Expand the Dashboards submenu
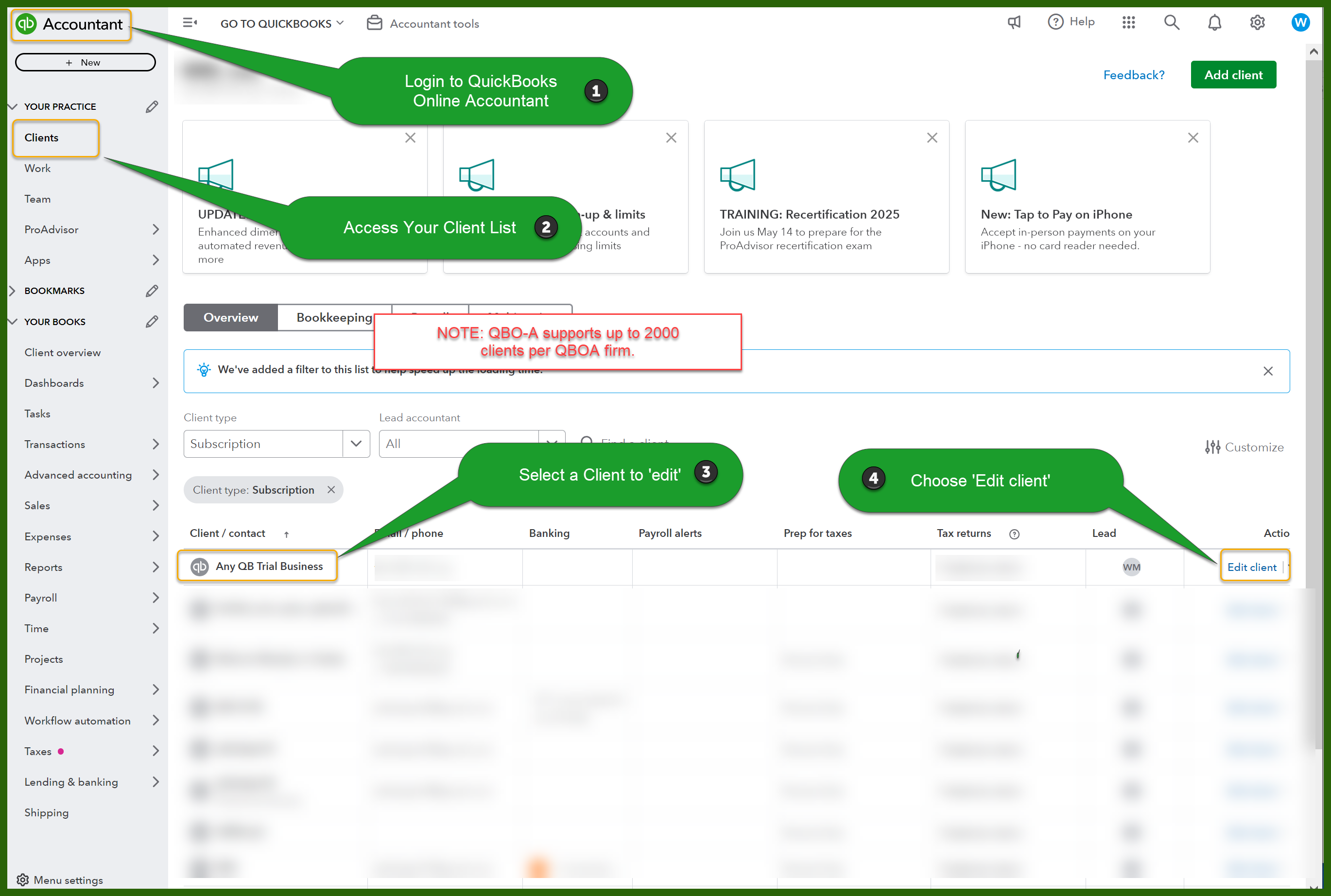 (x=156, y=383)
